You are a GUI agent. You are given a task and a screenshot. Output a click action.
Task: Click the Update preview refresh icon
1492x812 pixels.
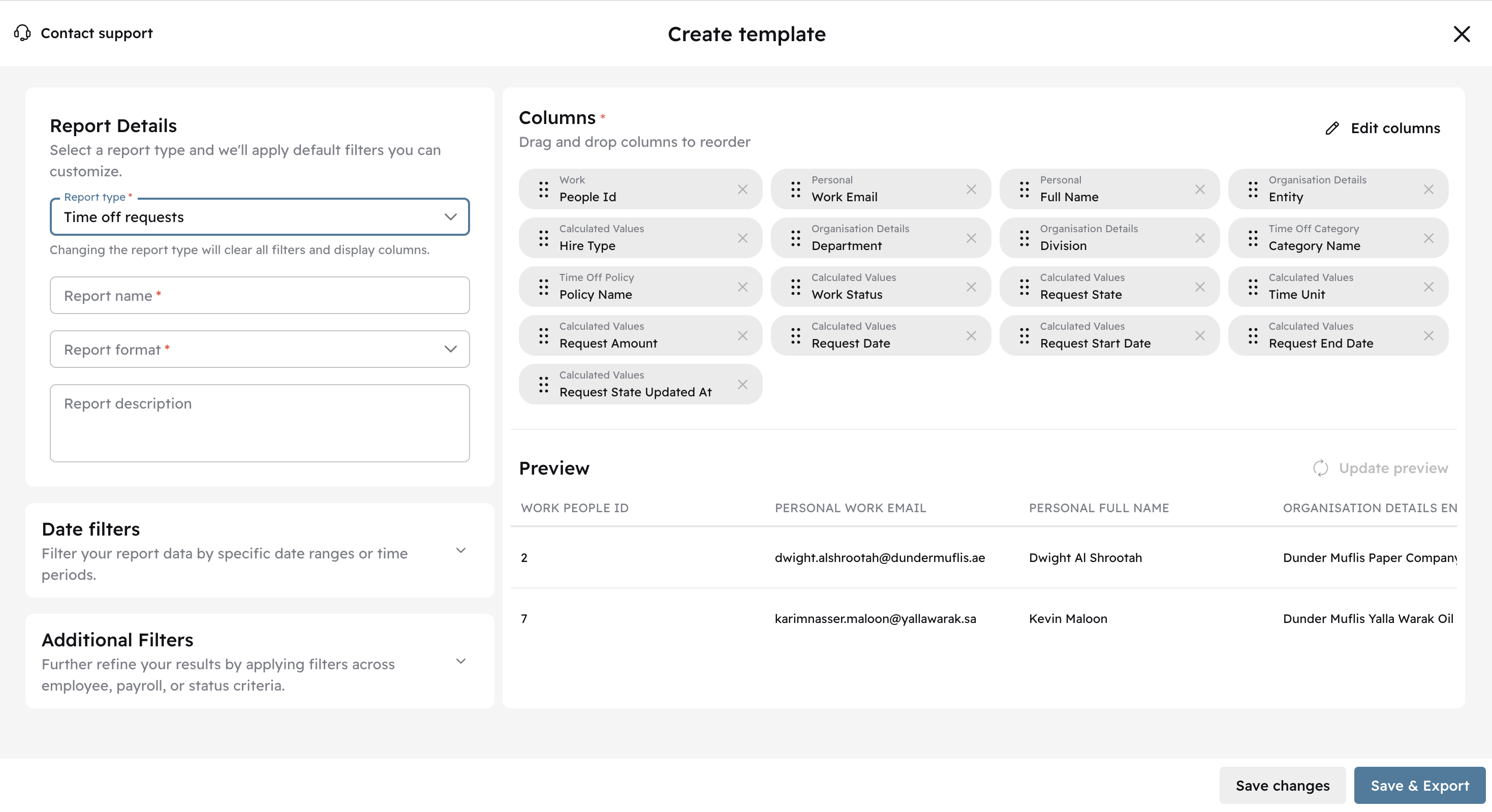click(1320, 468)
